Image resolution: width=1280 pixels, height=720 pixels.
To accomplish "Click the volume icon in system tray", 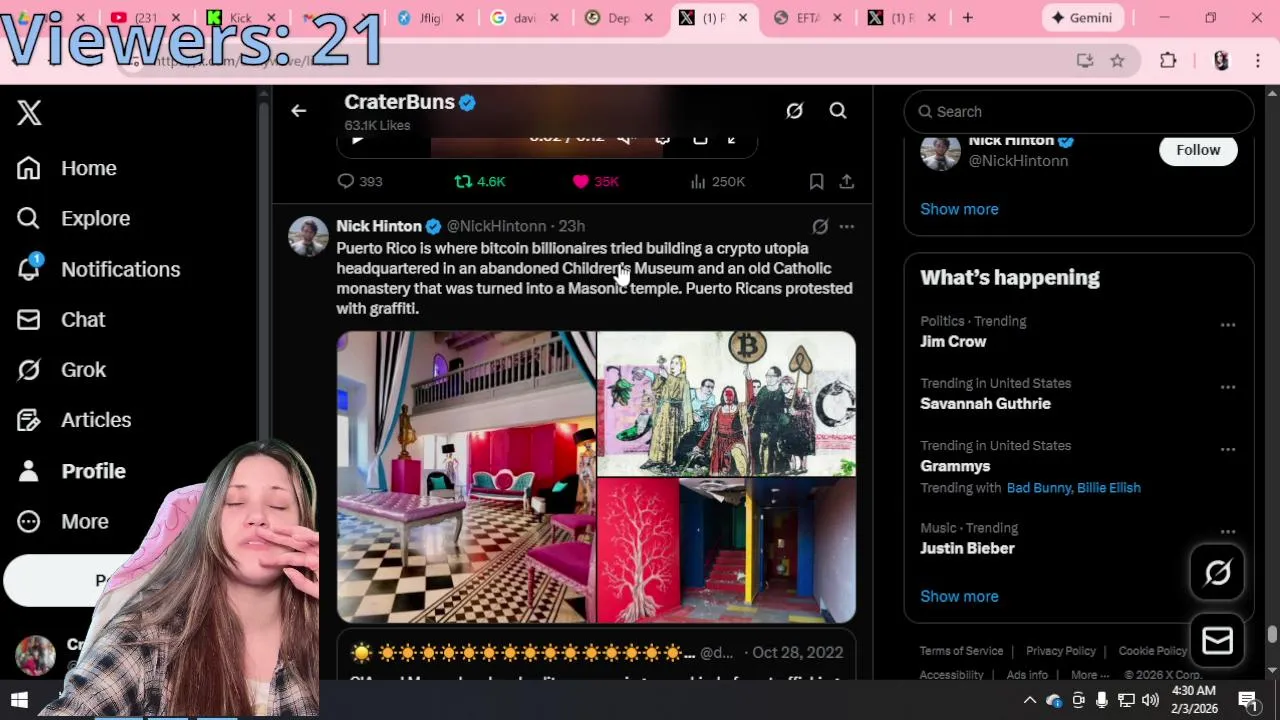I will (1150, 700).
